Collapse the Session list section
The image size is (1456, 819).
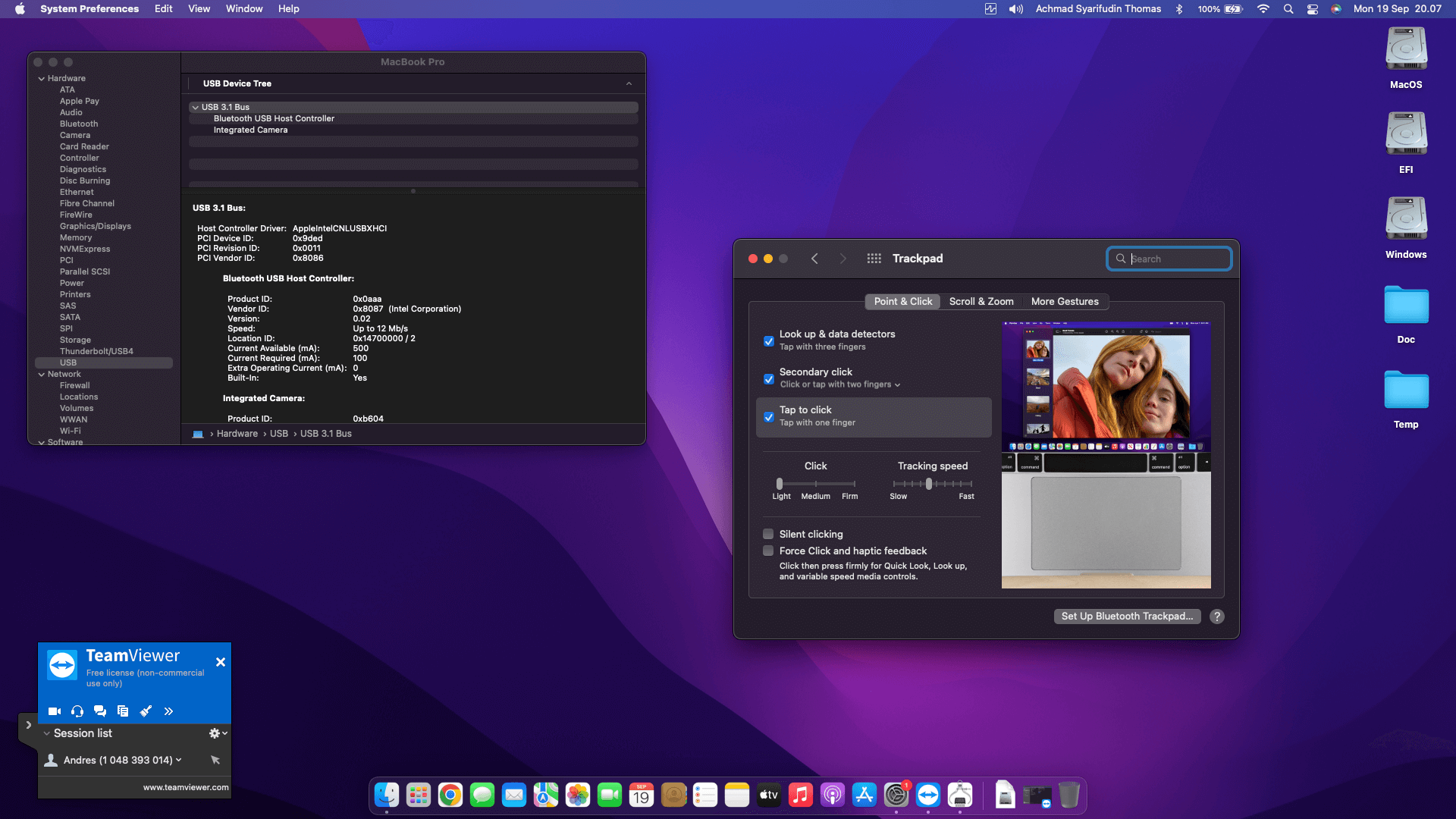coord(47,733)
